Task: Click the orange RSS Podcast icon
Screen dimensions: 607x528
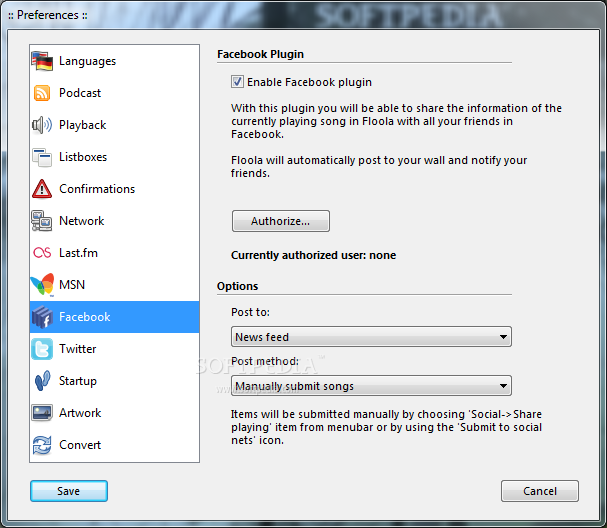Action: [x=42, y=93]
